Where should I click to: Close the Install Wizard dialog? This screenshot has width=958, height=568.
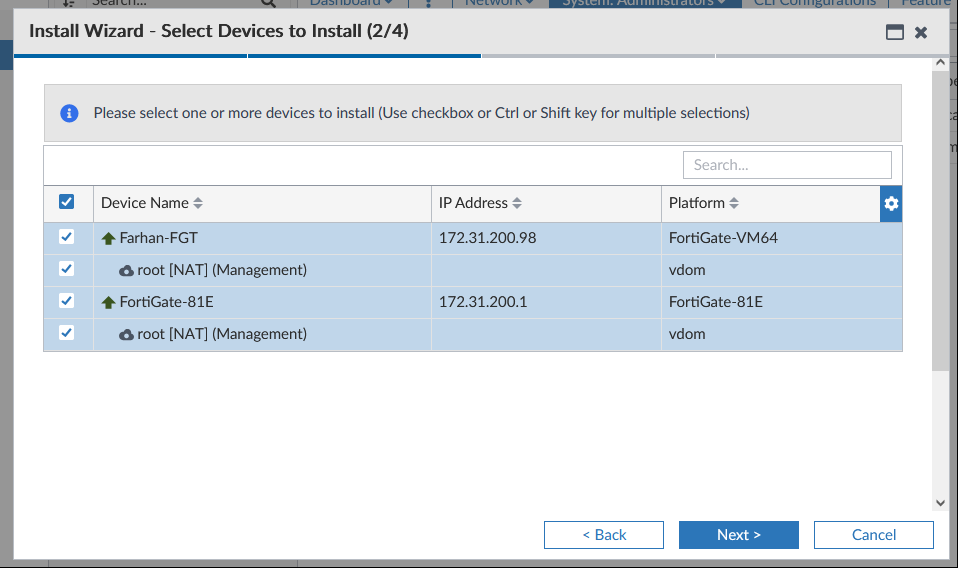tap(921, 32)
